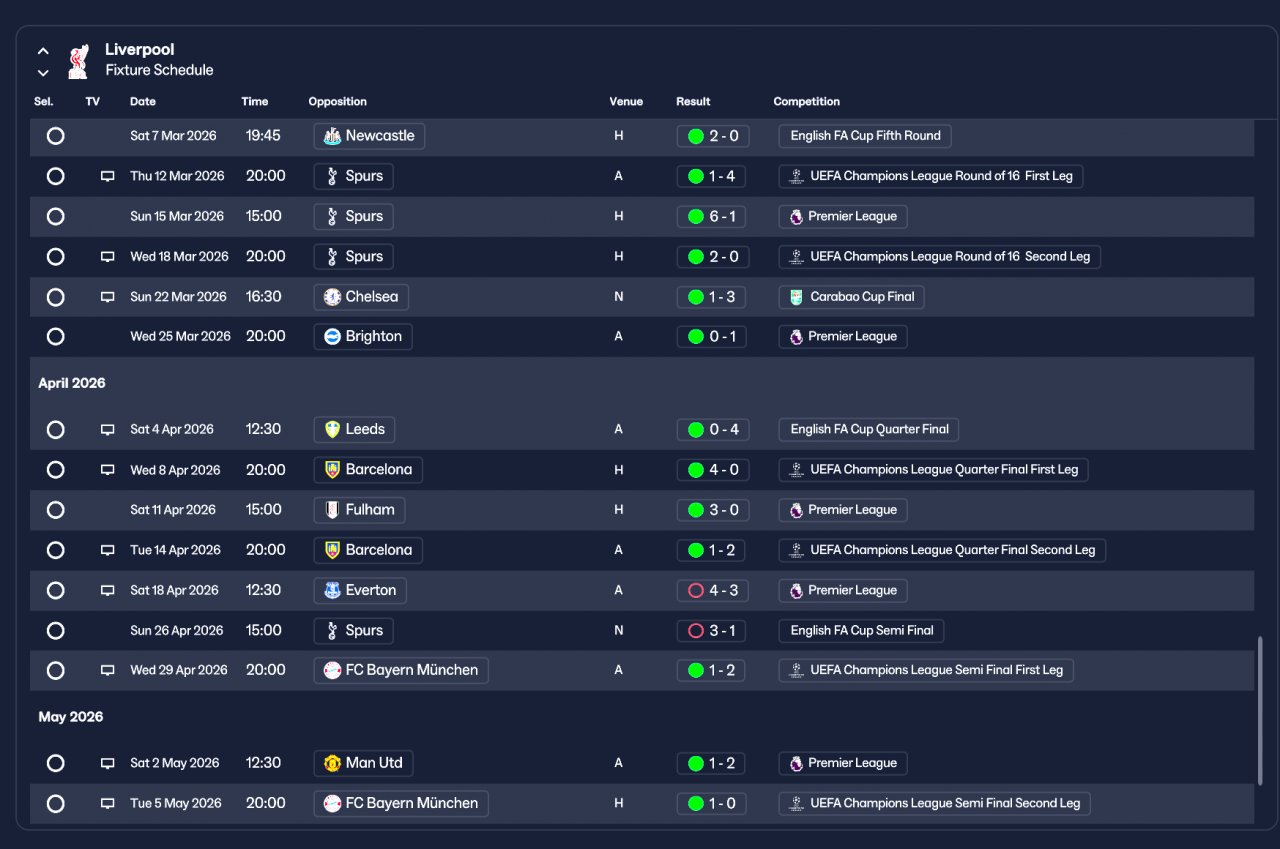Open the FC Bayern München opposition button on 29 Apr
The image size is (1280, 849).
click(x=401, y=670)
